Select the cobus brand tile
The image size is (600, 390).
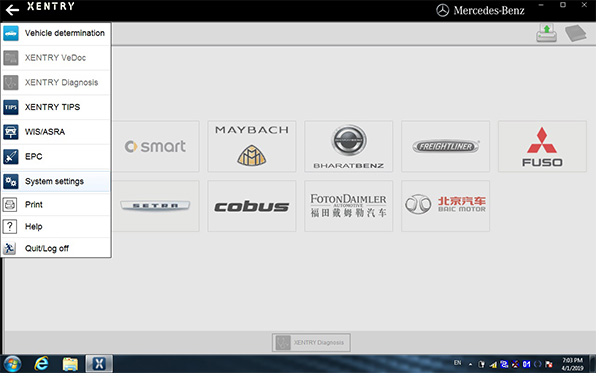252,206
